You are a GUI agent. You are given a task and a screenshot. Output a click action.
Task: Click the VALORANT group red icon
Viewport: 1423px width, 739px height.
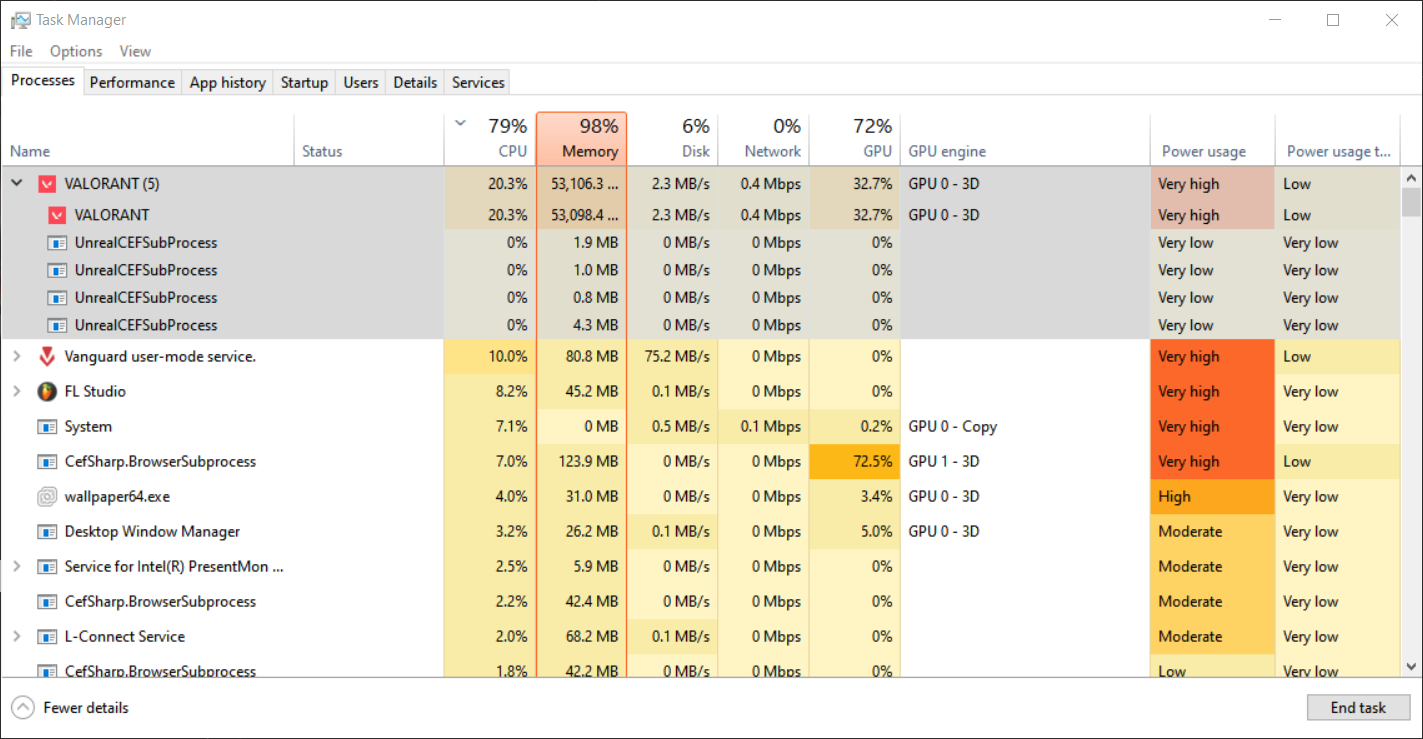pyautogui.click(x=47, y=184)
